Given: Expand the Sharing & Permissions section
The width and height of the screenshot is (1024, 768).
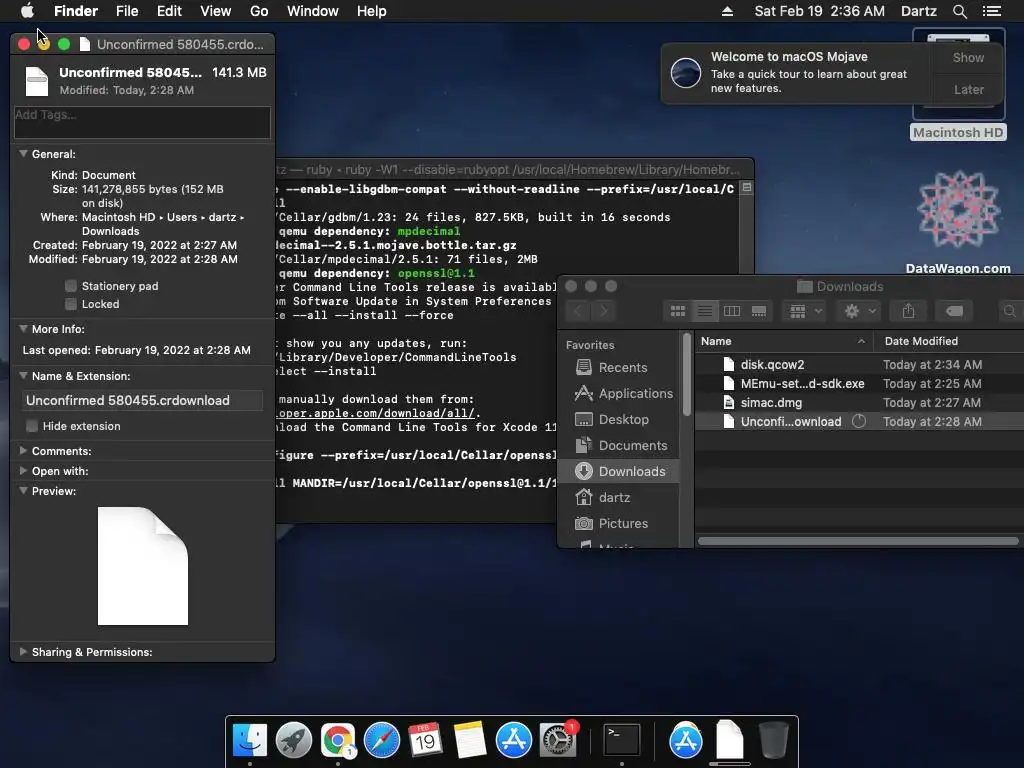Looking at the screenshot, I should point(24,652).
